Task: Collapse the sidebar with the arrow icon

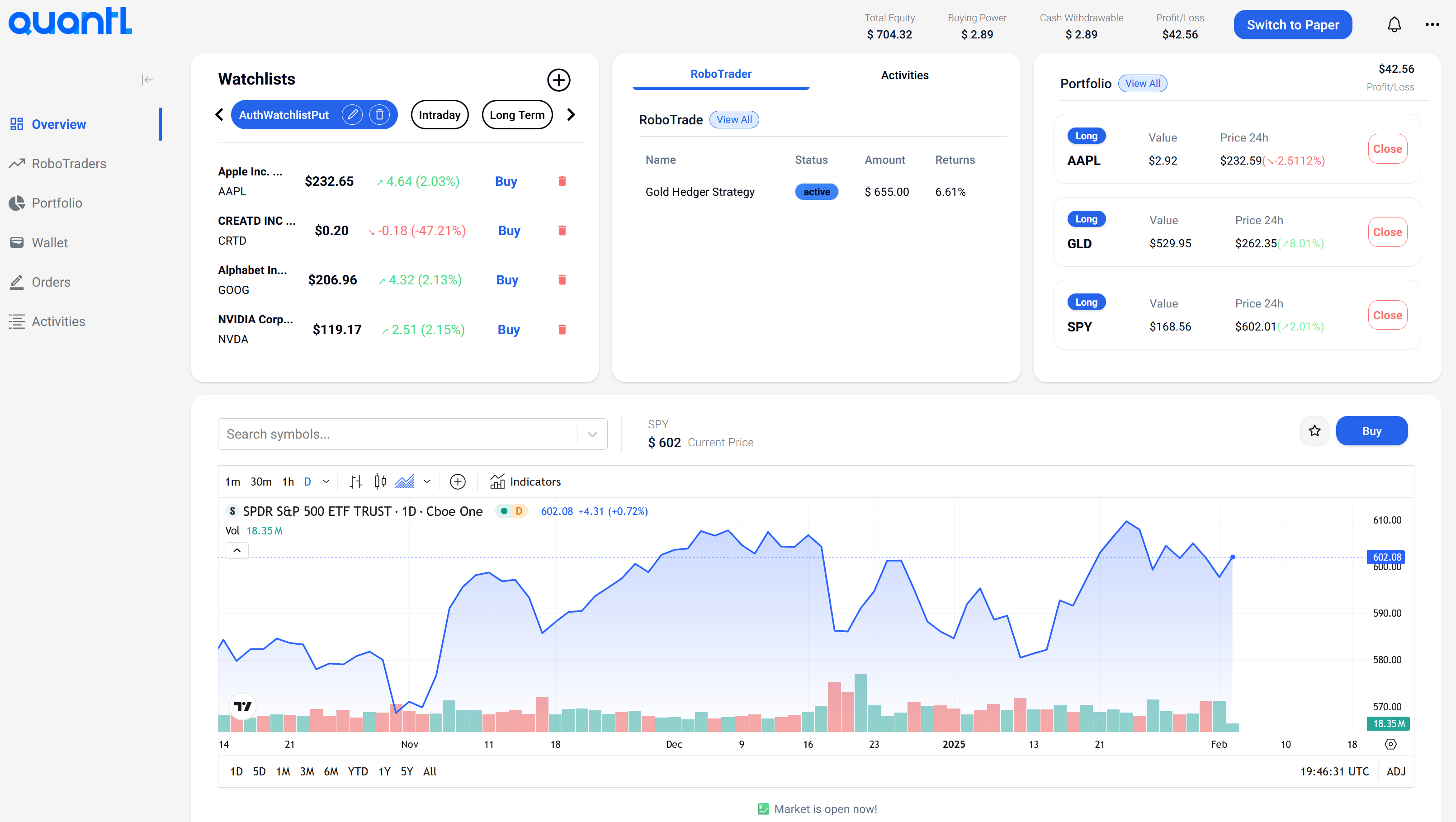Action: coord(147,80)
